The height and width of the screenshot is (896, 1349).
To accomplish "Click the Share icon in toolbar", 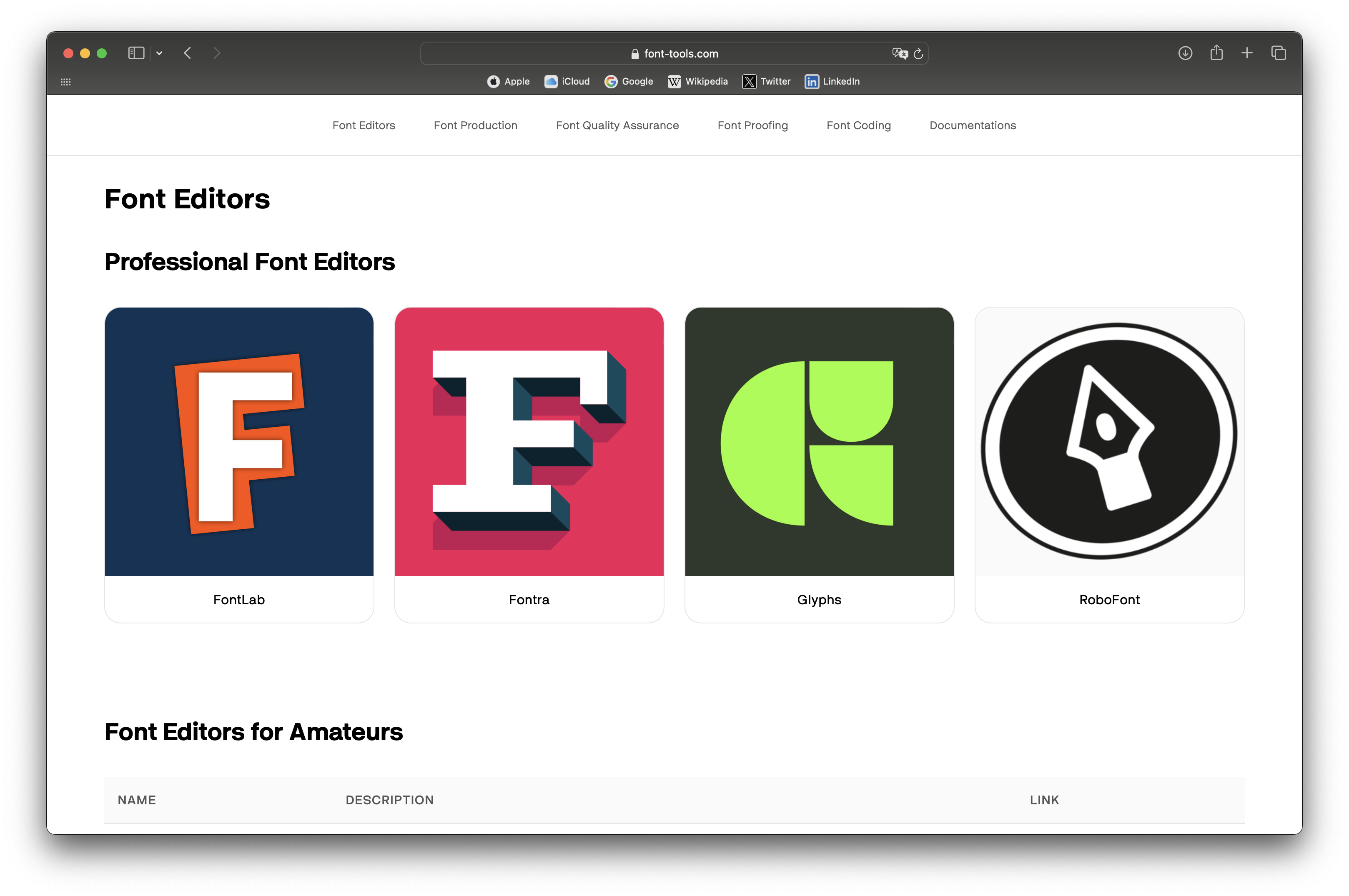I will point(1216,53).
